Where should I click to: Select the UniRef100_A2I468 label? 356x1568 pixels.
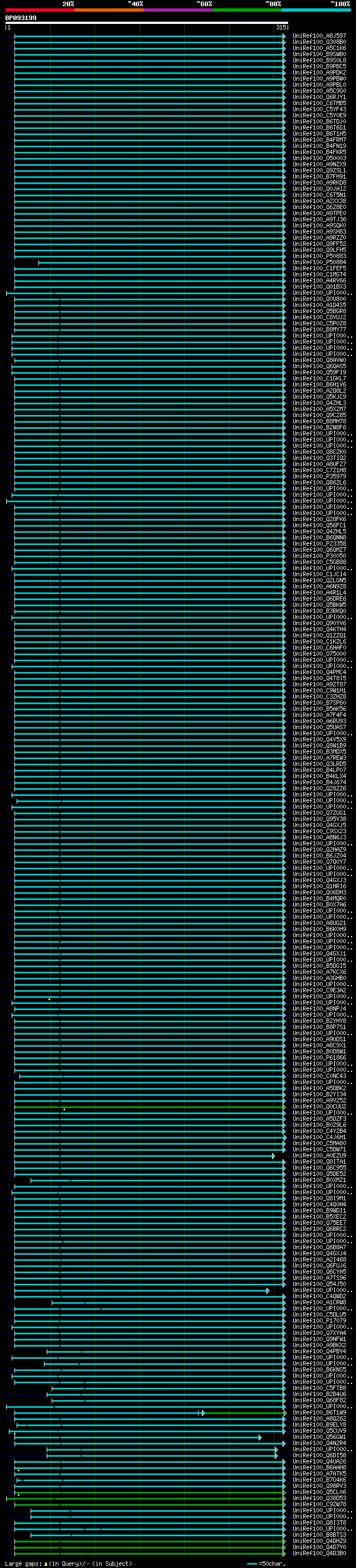(319, 1259)
